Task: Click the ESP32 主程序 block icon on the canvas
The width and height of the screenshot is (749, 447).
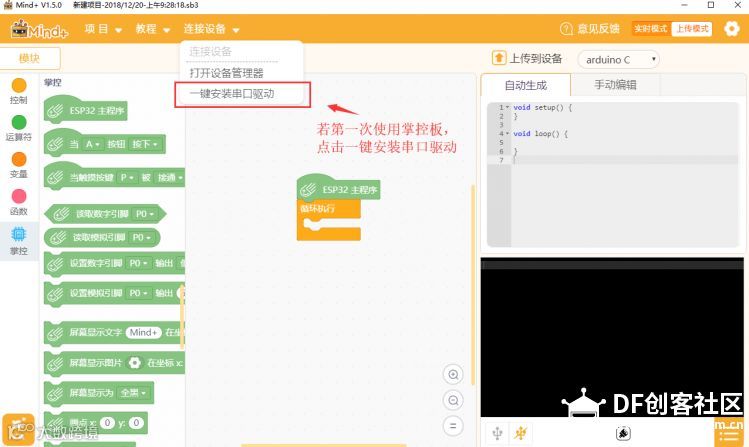Action: point(308,190)
